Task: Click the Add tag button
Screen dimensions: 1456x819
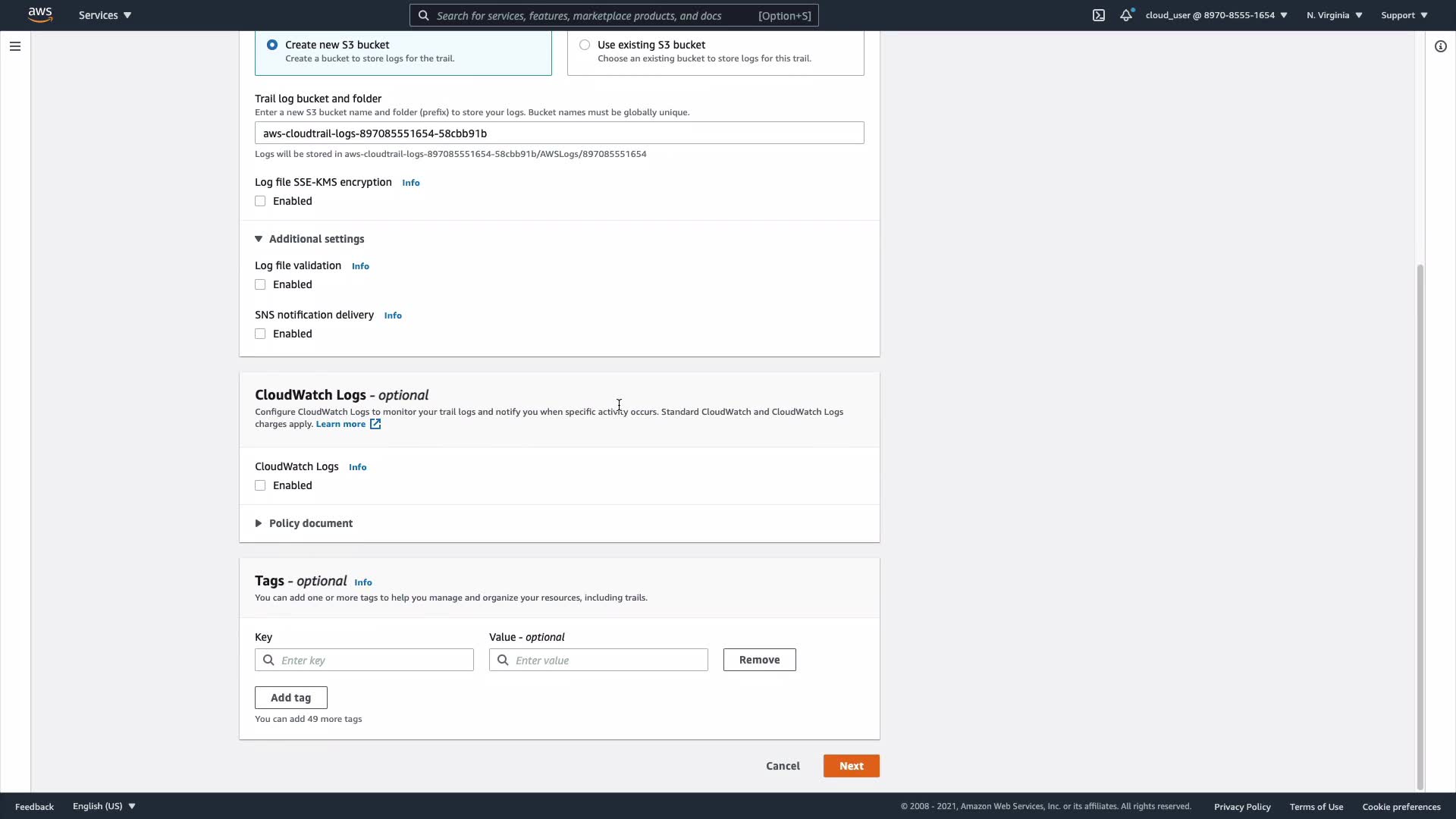Action: click(x=290, y=698)
